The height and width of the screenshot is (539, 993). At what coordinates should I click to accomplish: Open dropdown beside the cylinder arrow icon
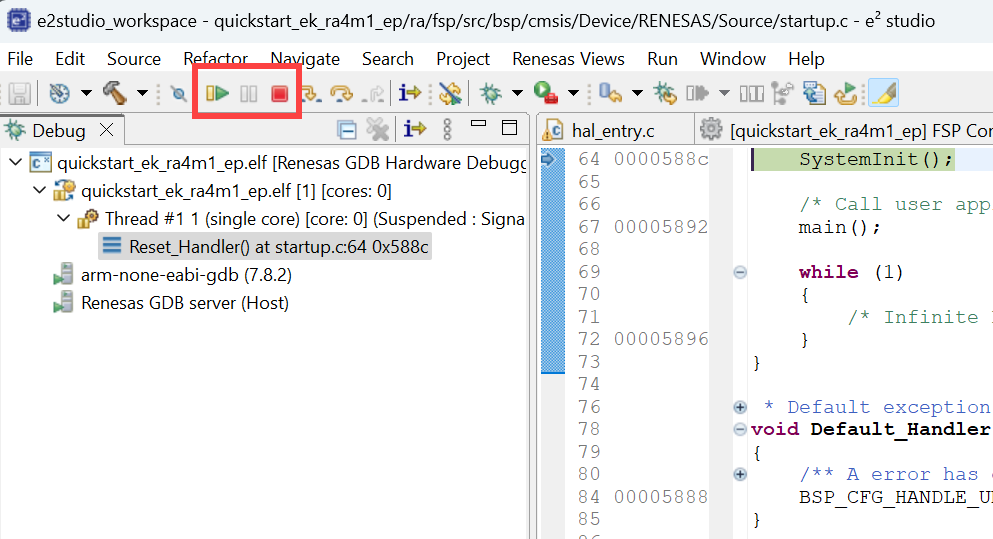tap(637, 94)
